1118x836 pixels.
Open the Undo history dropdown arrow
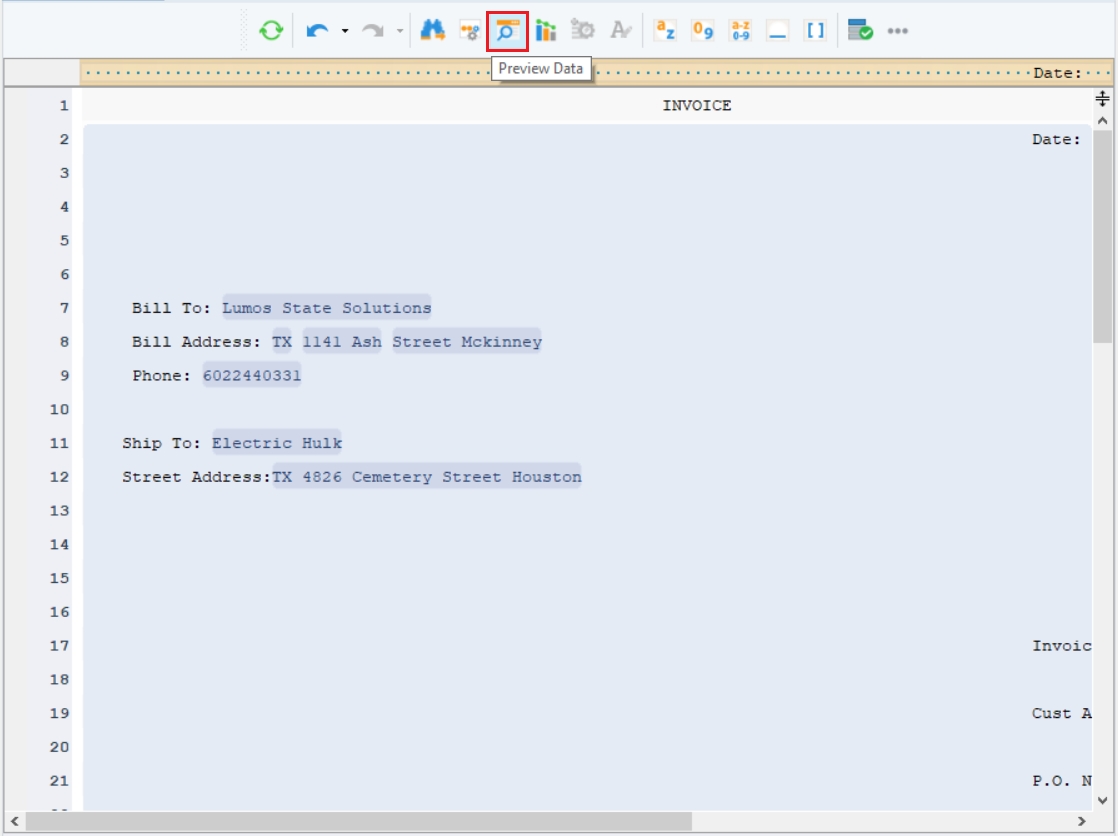pyautogui.click(x=345, y=31)
